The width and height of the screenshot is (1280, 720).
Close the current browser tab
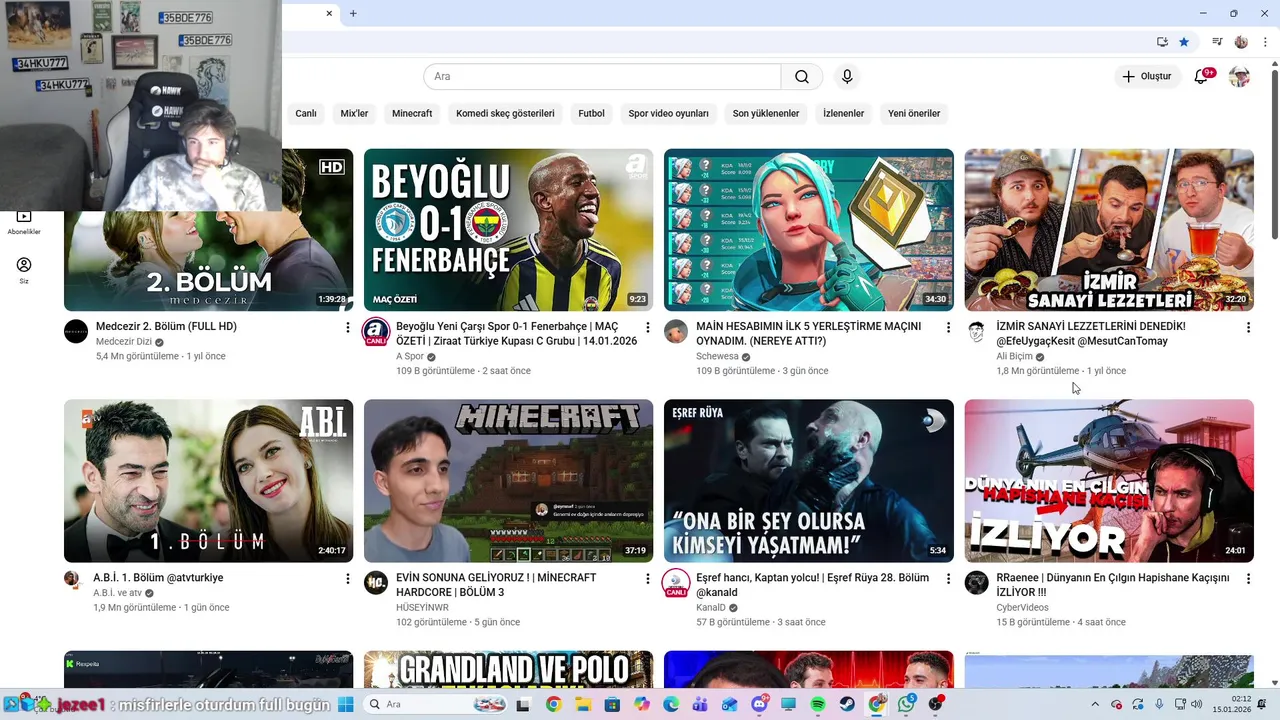pyautogui.click(x=329, y=13)
